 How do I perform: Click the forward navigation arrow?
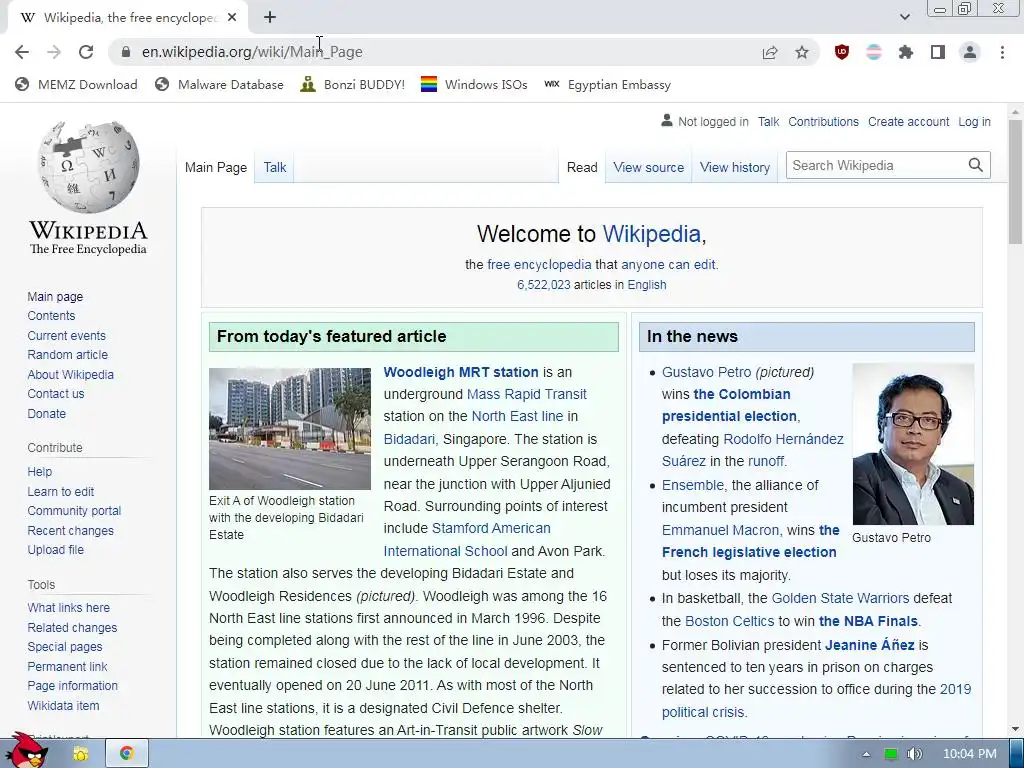click(54, 52)
